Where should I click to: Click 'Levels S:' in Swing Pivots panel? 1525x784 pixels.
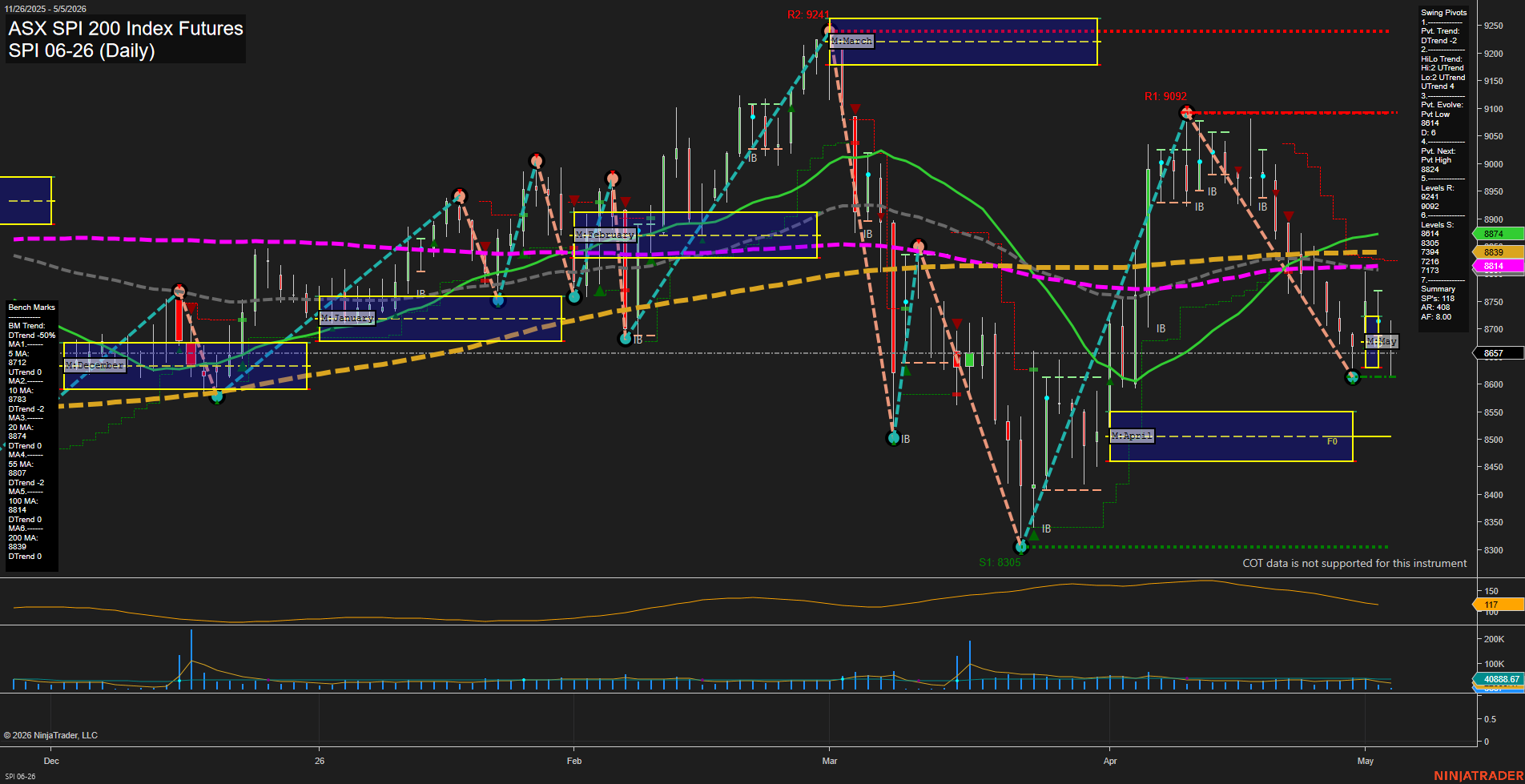coord(1437,225)
